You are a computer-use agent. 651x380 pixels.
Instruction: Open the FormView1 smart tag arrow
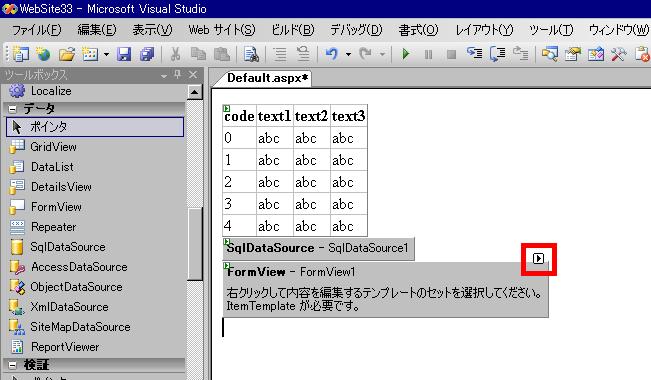[x=538, y=258]
